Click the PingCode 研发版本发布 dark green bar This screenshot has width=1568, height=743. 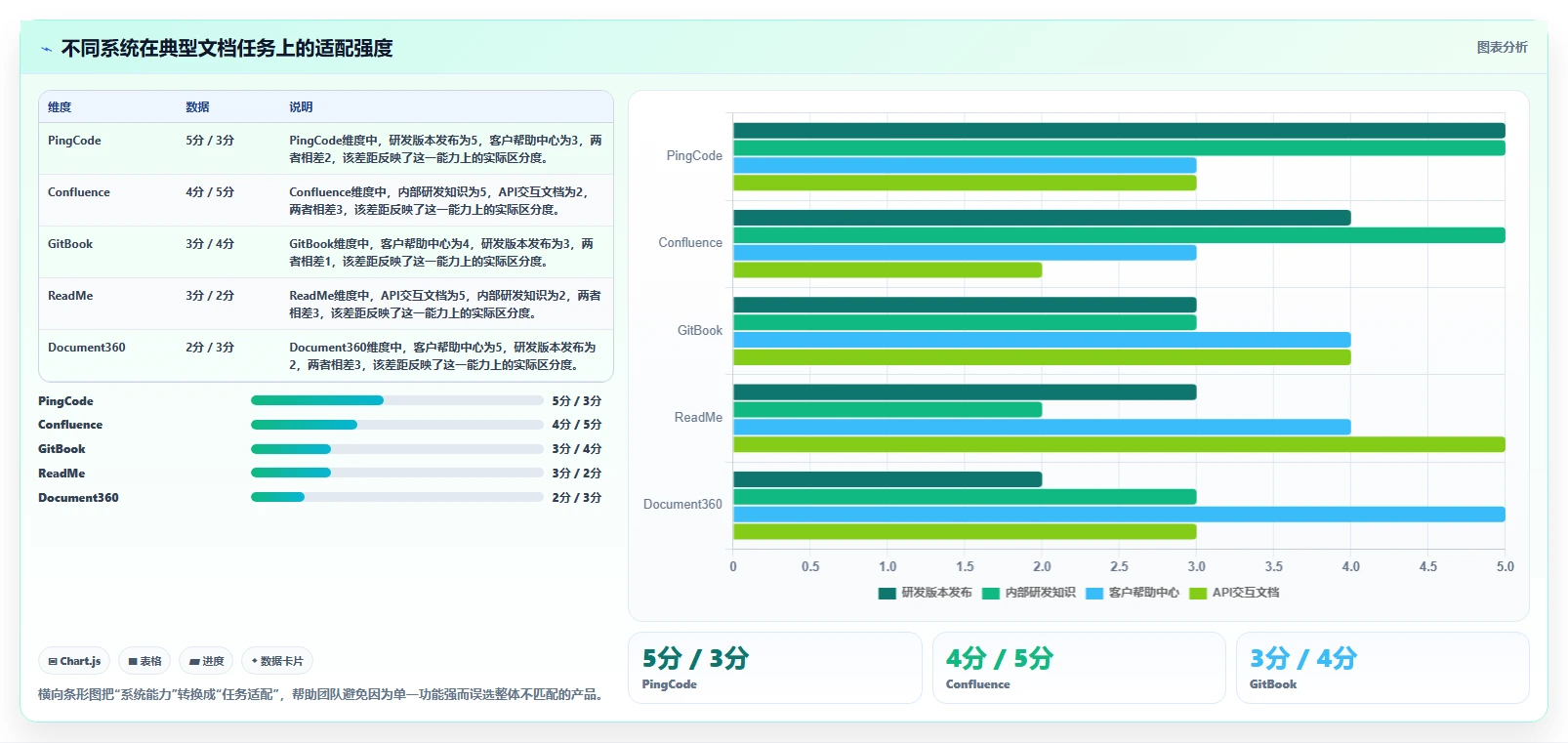click(x=1119, y=131)
